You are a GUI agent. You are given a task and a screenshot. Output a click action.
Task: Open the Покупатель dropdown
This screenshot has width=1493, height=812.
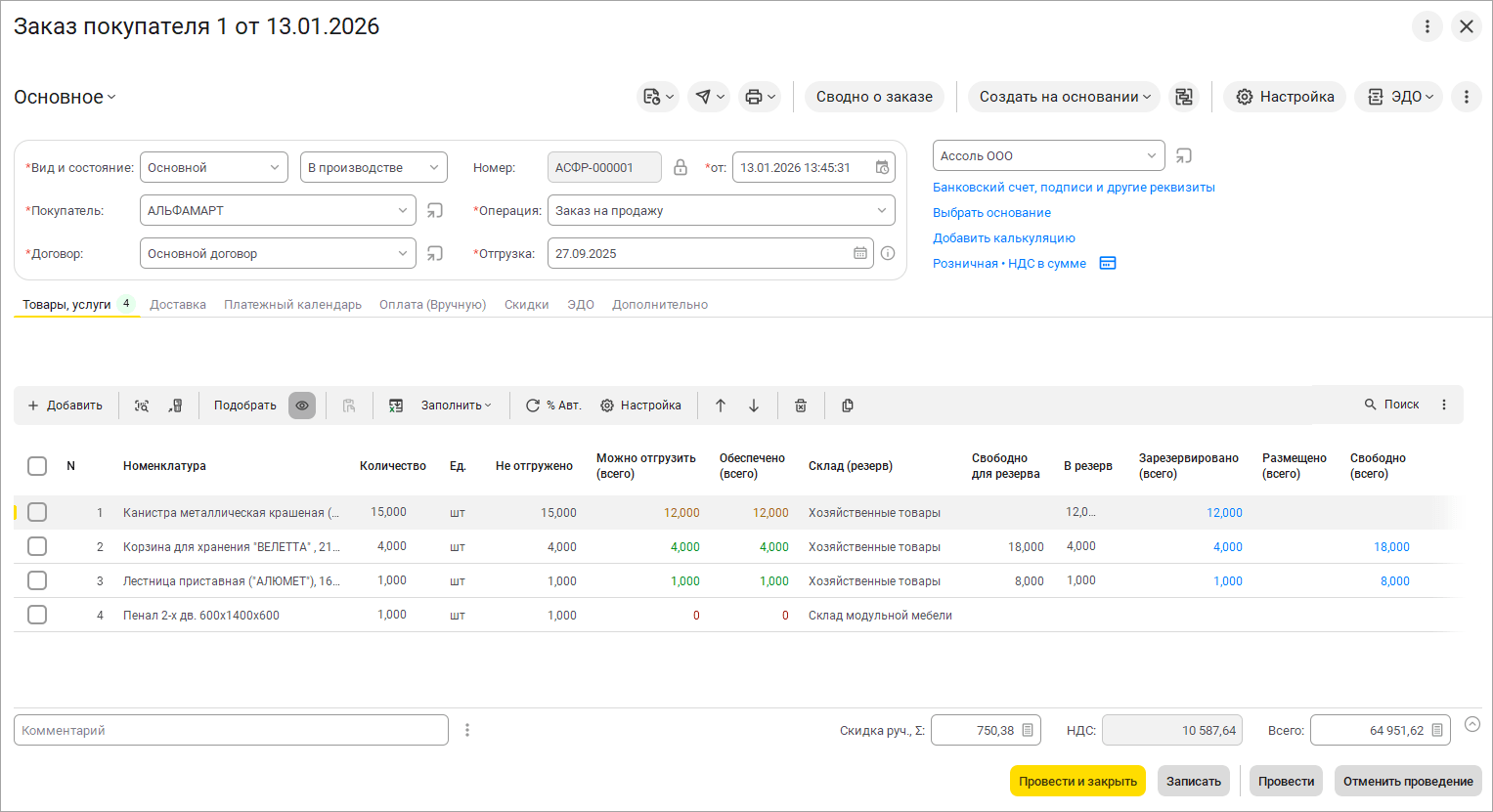point(403,210)
